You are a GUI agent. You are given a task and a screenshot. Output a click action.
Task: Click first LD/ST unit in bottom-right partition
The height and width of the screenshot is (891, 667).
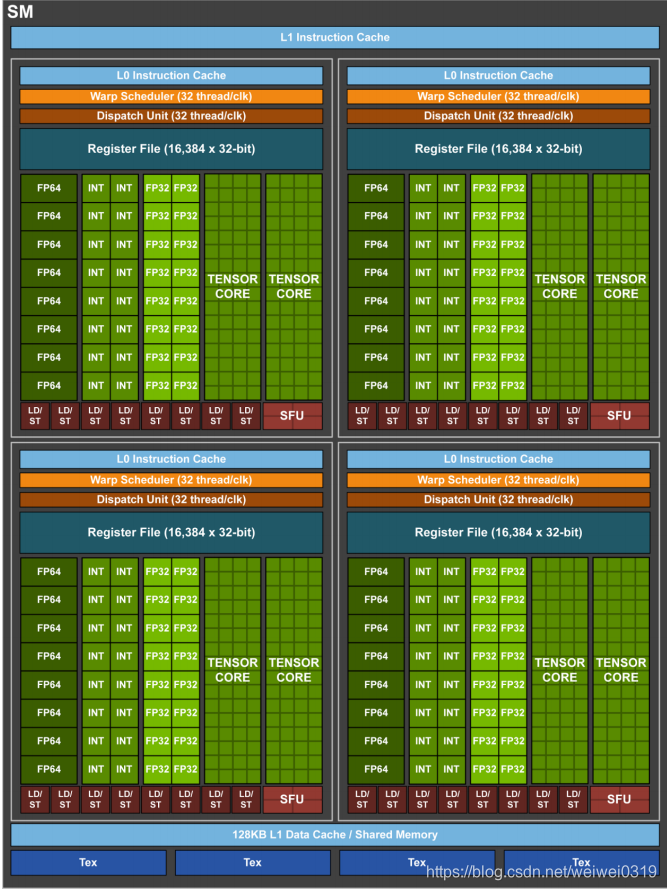point(362,800)
